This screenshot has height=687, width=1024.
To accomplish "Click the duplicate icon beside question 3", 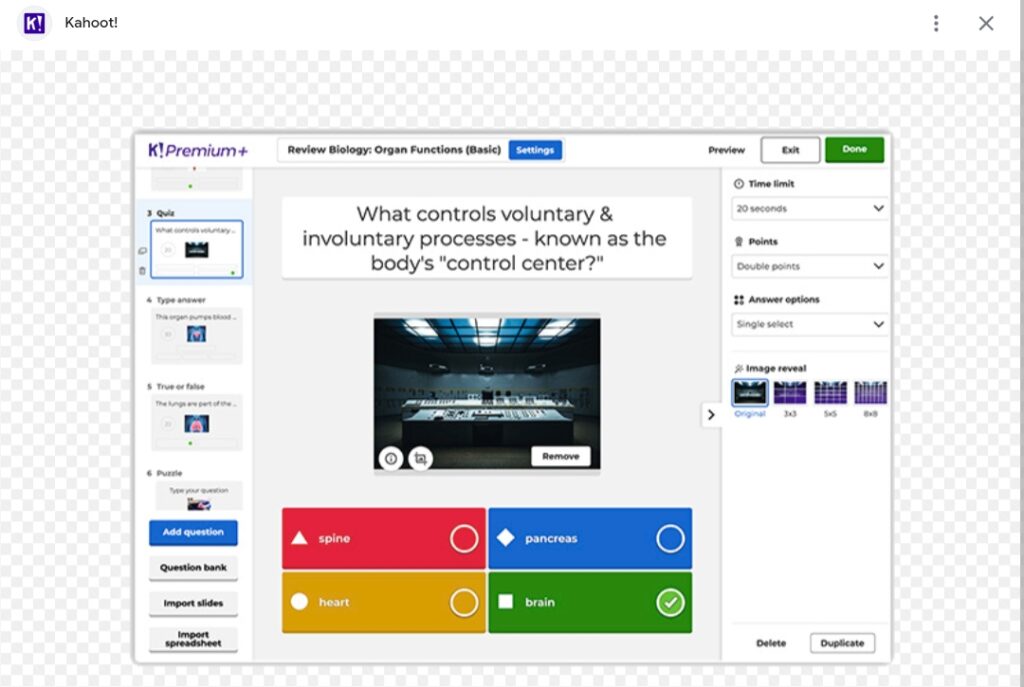I will click(142, 251).
